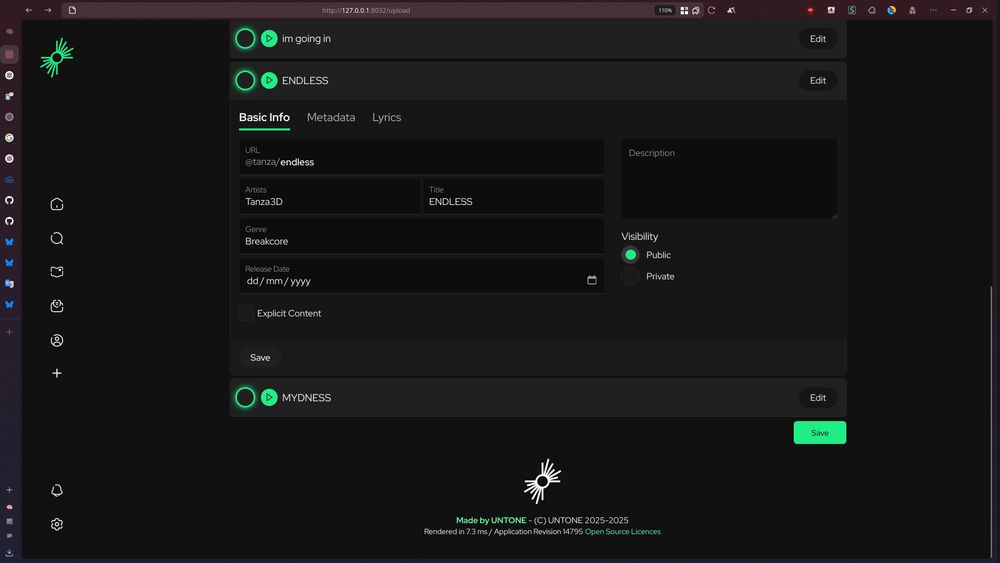The width and height of the screenshot is (1000, 563).
Task: Click the Description text area
Action: pyautogui.click(x=729, y=179)
